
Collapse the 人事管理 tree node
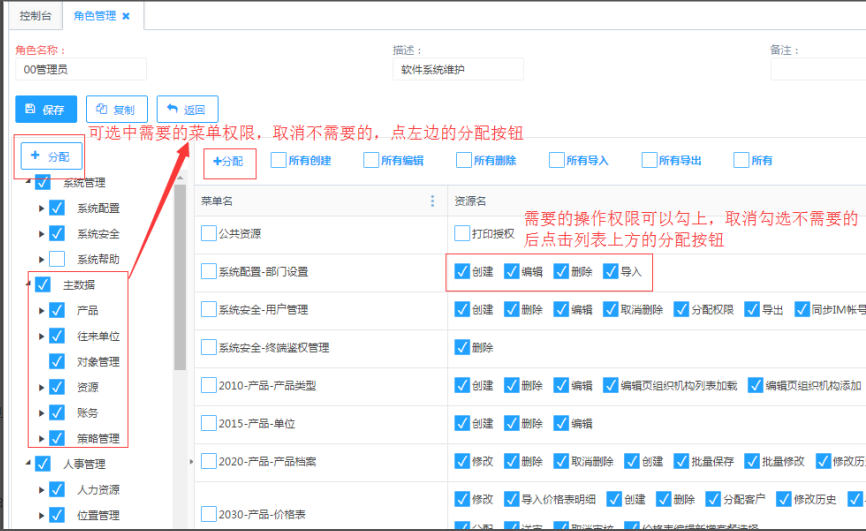[27, 464]
